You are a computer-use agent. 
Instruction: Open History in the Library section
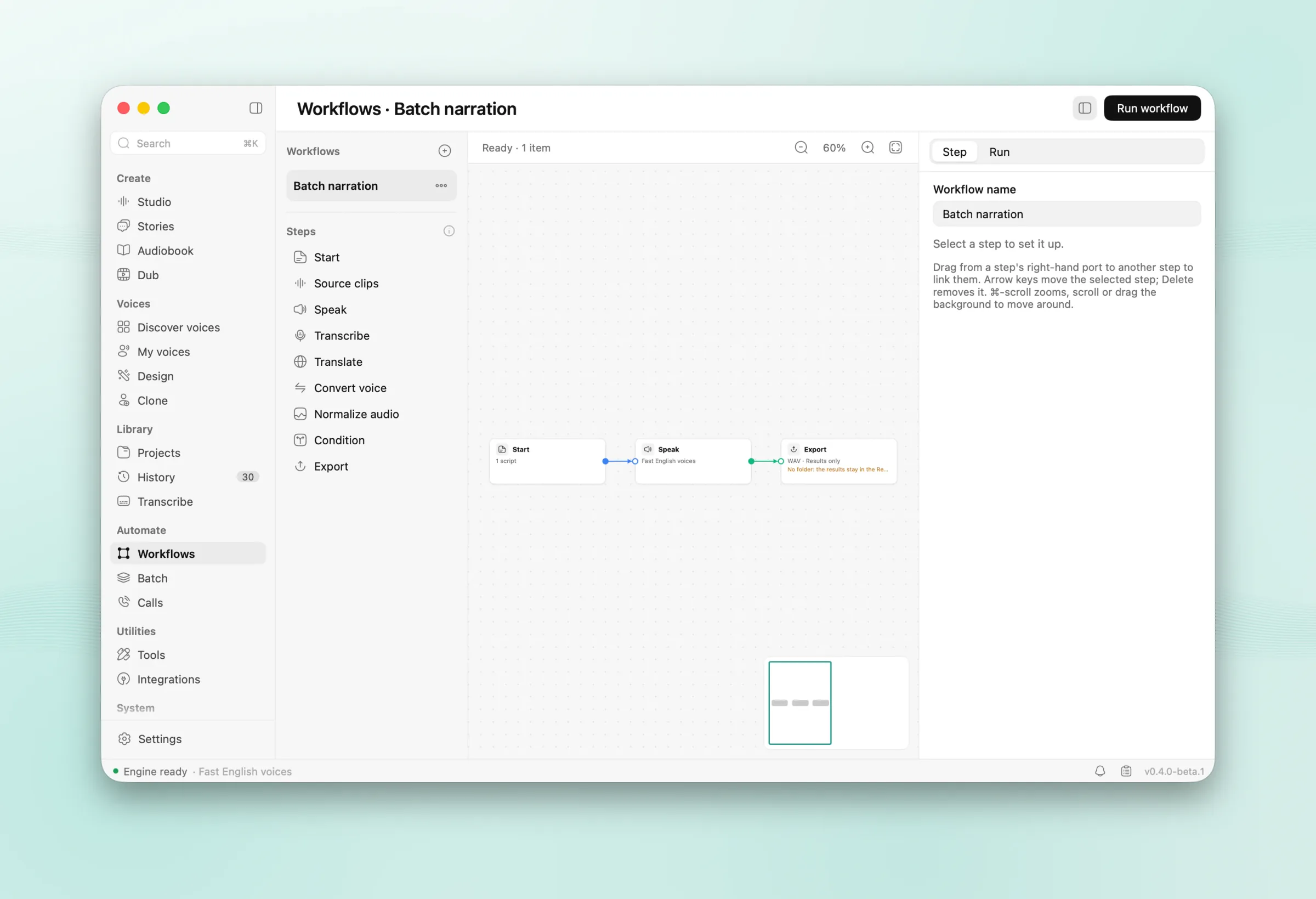[x=188, y=477]
